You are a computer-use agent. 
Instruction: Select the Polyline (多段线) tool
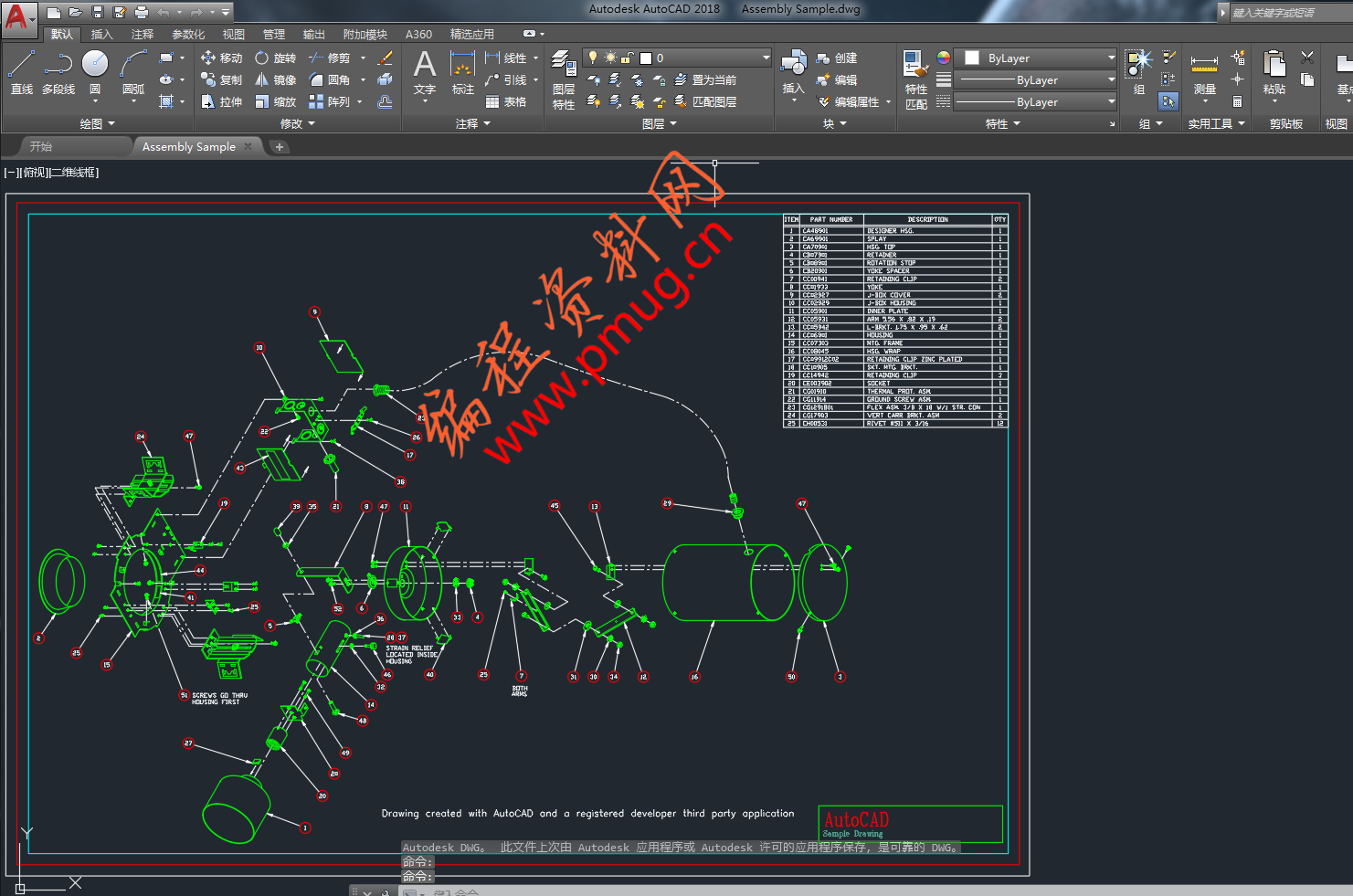coord(58,72)
